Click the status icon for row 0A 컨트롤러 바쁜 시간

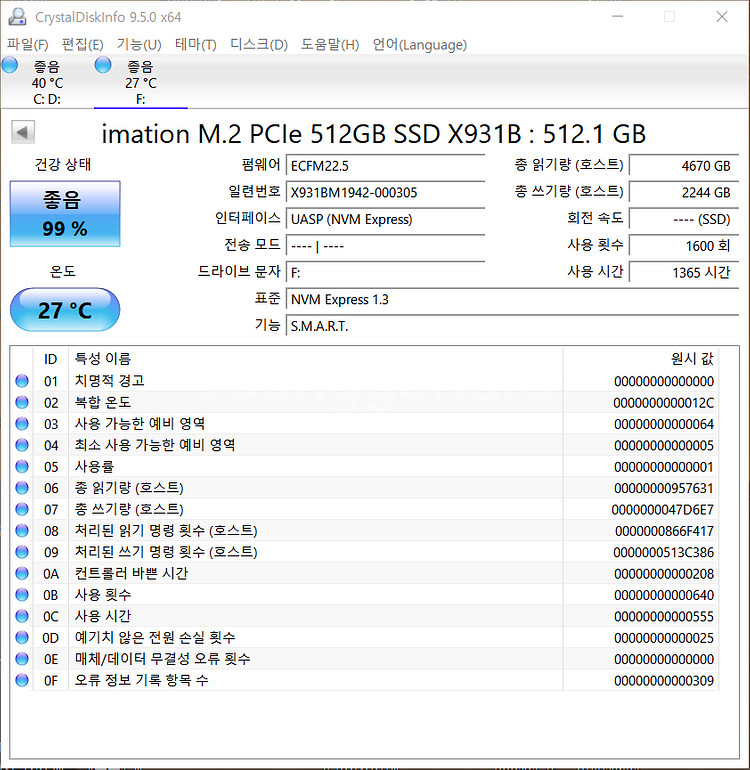pyautogui.click(x=22, y=573)
